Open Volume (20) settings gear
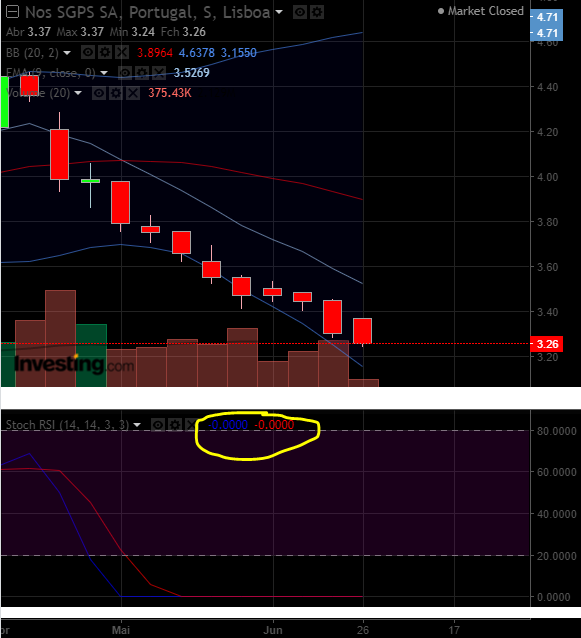 [x=116, y=93]
